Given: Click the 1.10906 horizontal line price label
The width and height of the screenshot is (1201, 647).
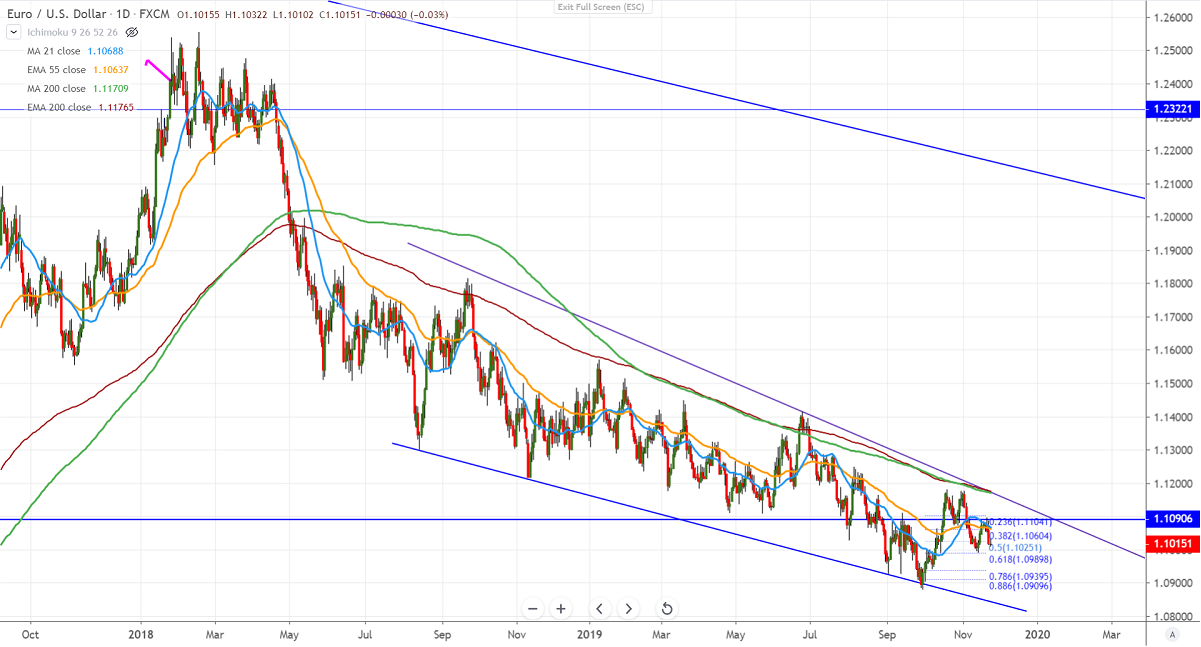Looking at the screenshot, I should [x=1171, y=519].
